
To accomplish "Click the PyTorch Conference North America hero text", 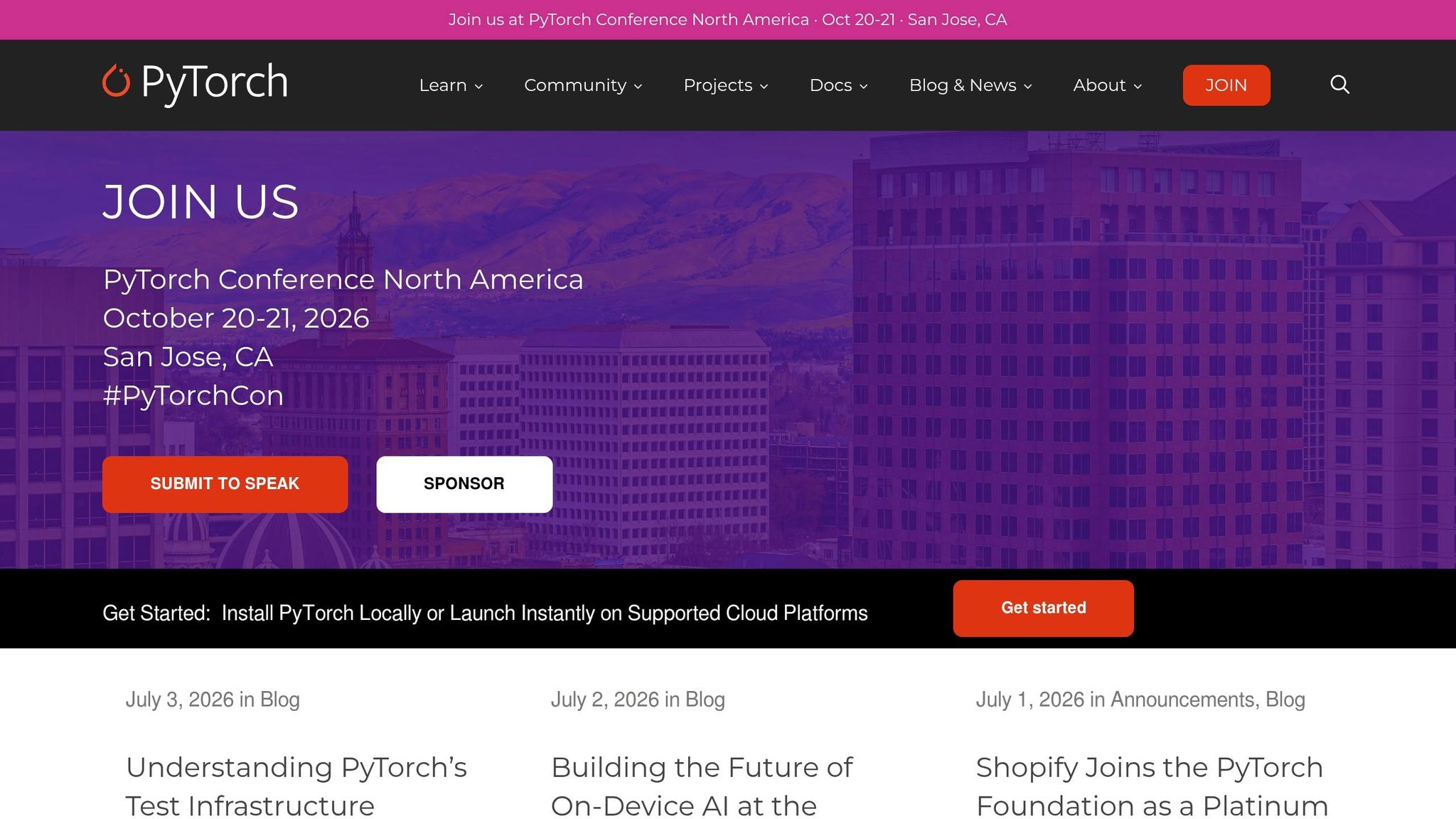I will pos(343,279).
